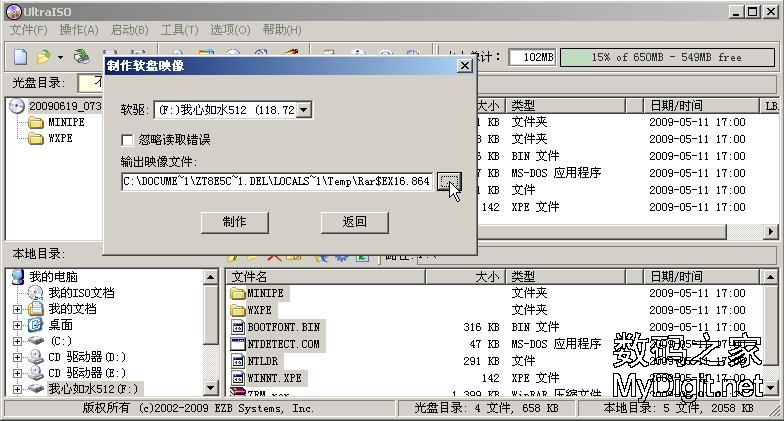The image size is (784, 421).
Task: Sort disc list by 日期/时间 column header
Action: click(701, 106)
